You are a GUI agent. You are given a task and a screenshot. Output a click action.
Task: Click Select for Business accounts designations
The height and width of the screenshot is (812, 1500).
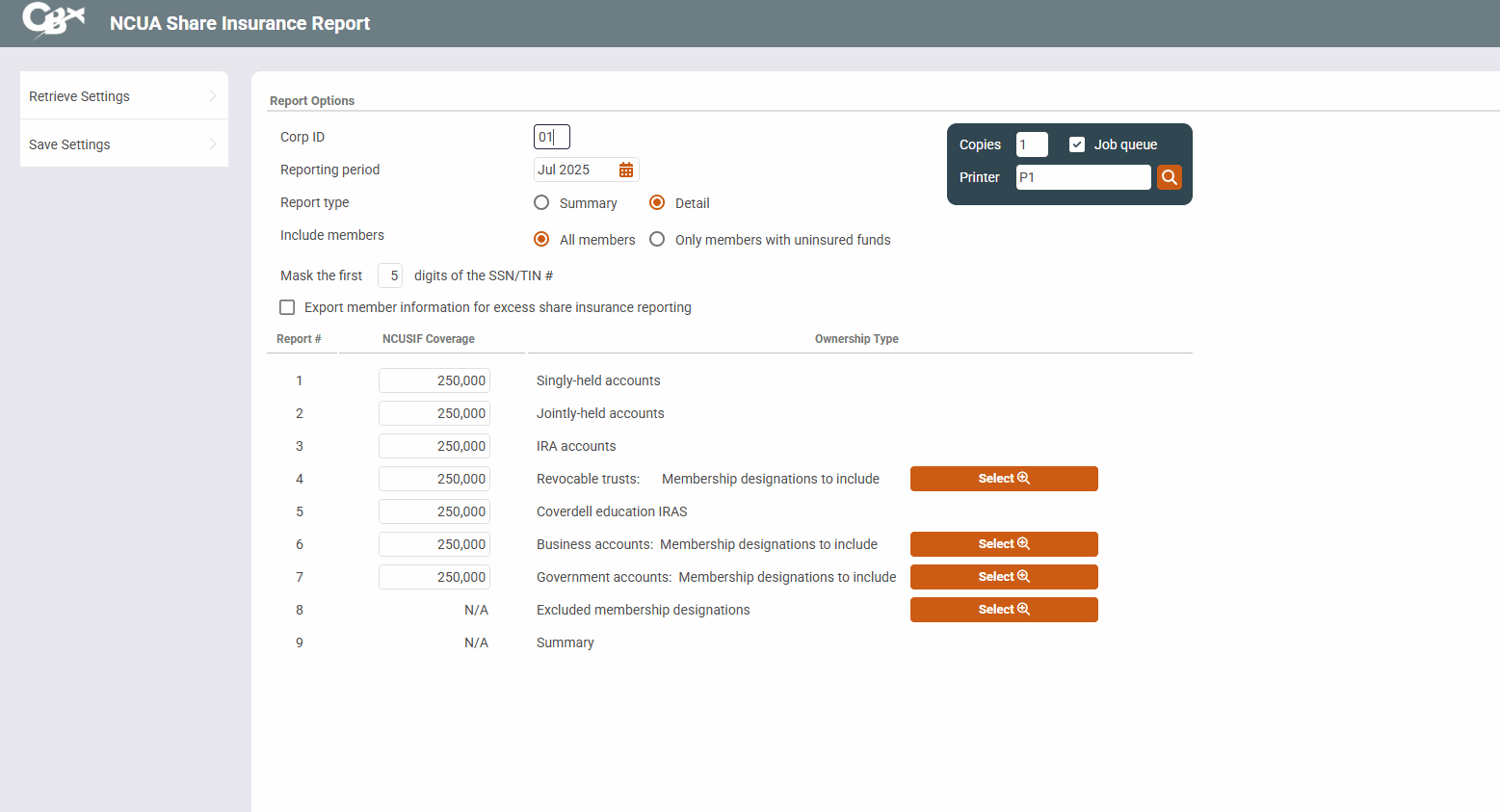click(x=1004, y=544)
